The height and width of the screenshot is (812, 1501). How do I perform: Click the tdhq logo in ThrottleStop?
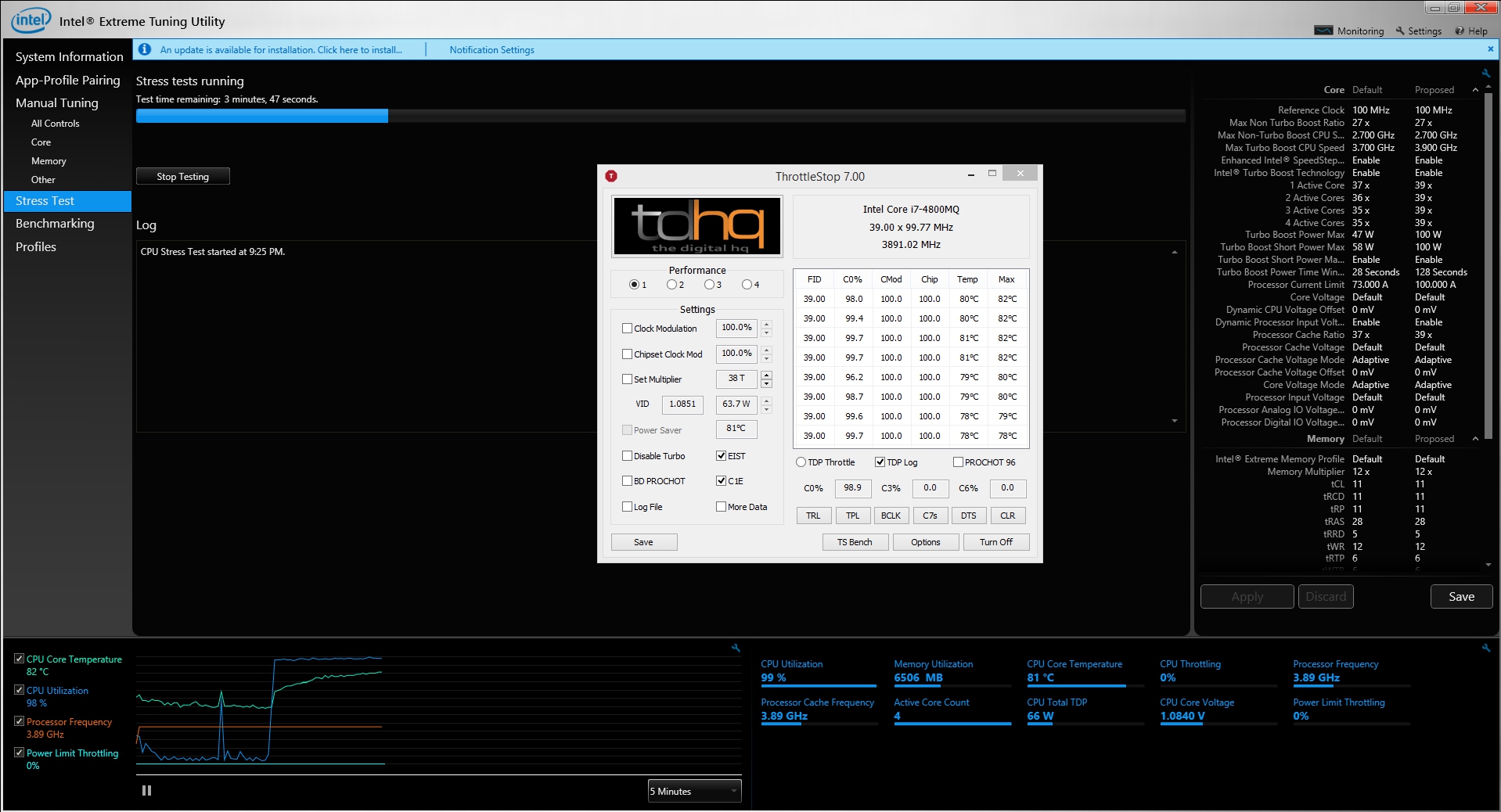[697, 225]
